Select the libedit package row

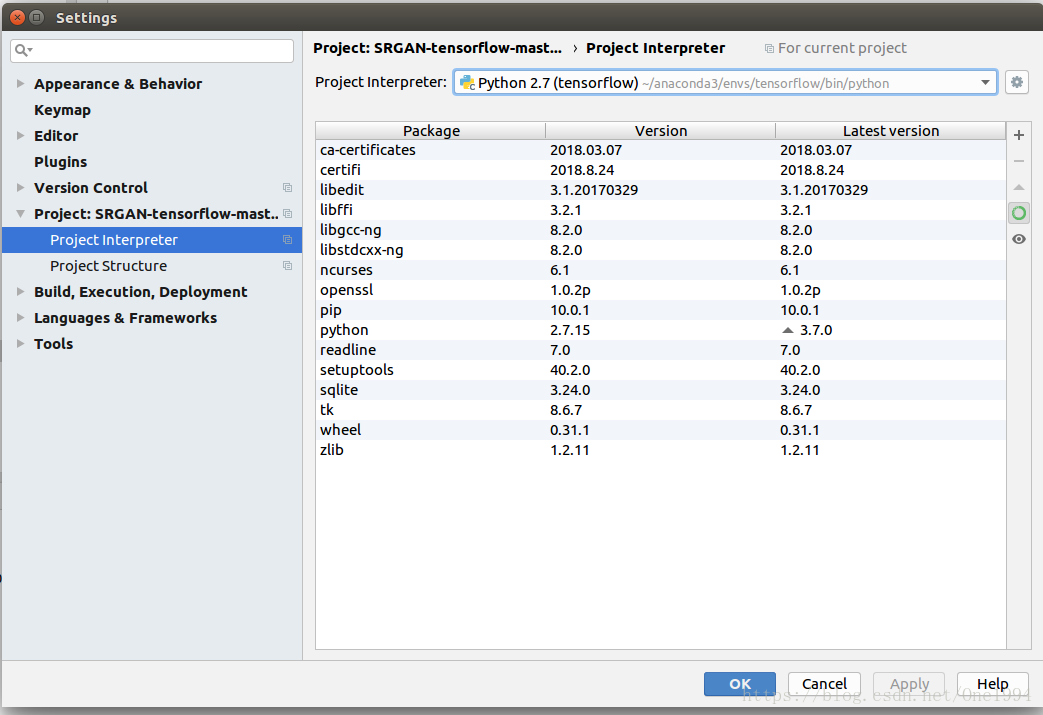point(661,190)
